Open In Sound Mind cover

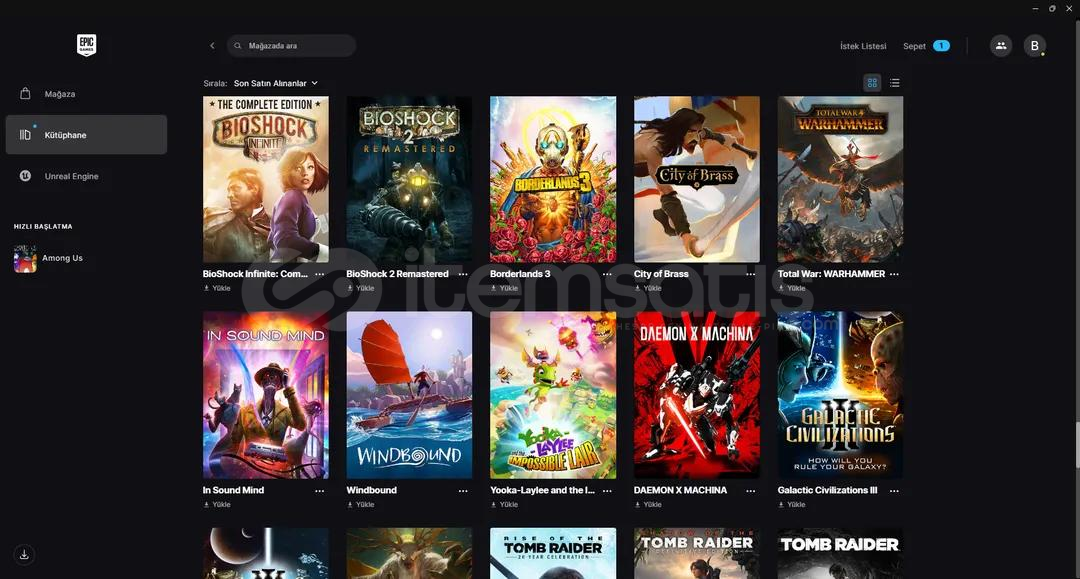coord(266,395)
